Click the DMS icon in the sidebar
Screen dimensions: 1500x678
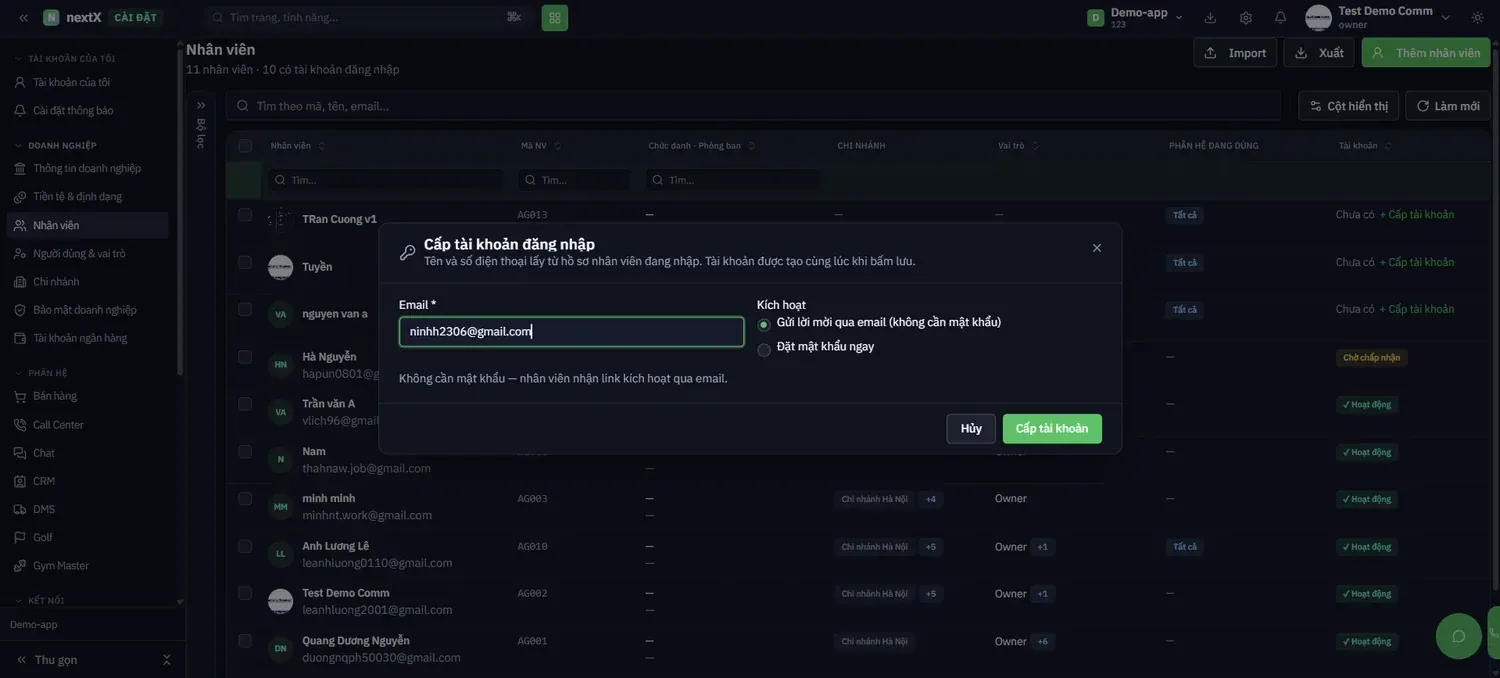coord(20,509)
